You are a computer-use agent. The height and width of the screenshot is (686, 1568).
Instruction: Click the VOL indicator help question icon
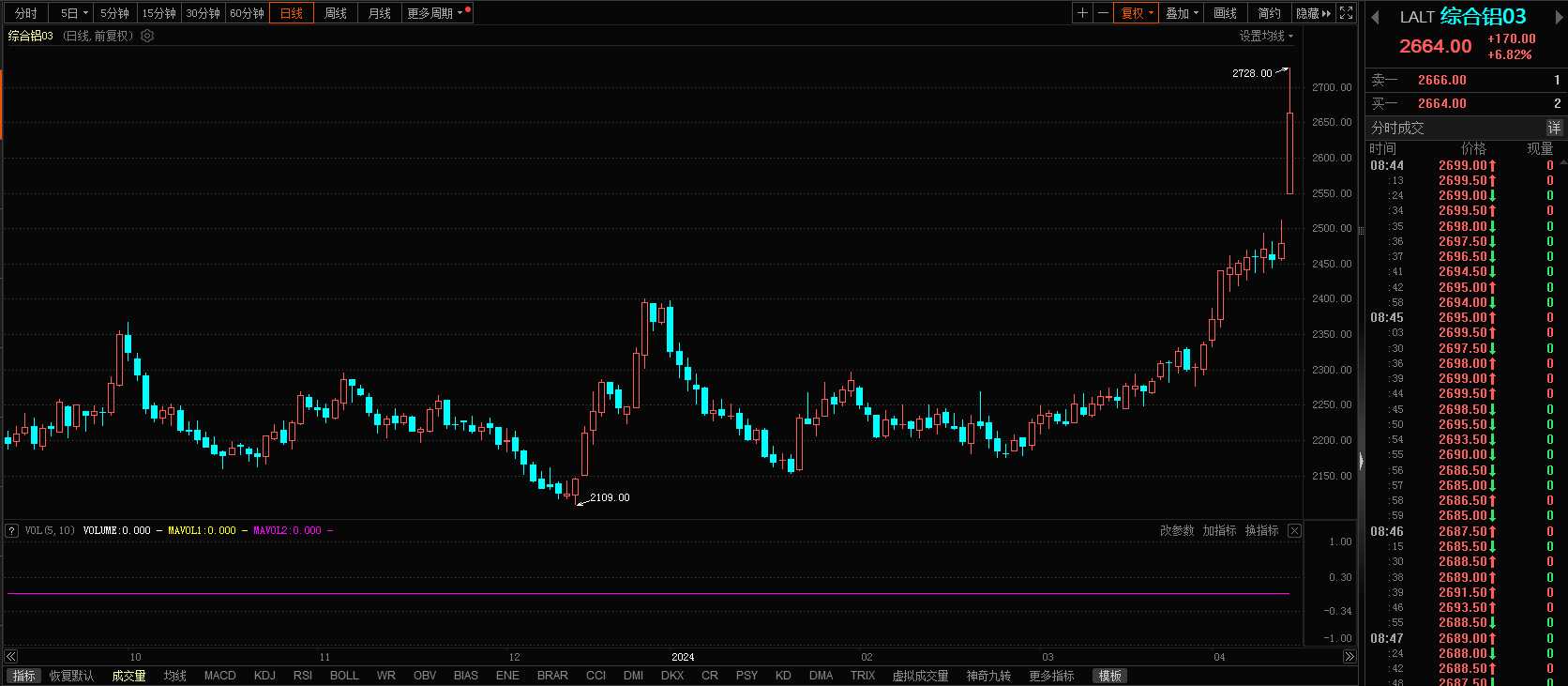[x=12, y=531]
